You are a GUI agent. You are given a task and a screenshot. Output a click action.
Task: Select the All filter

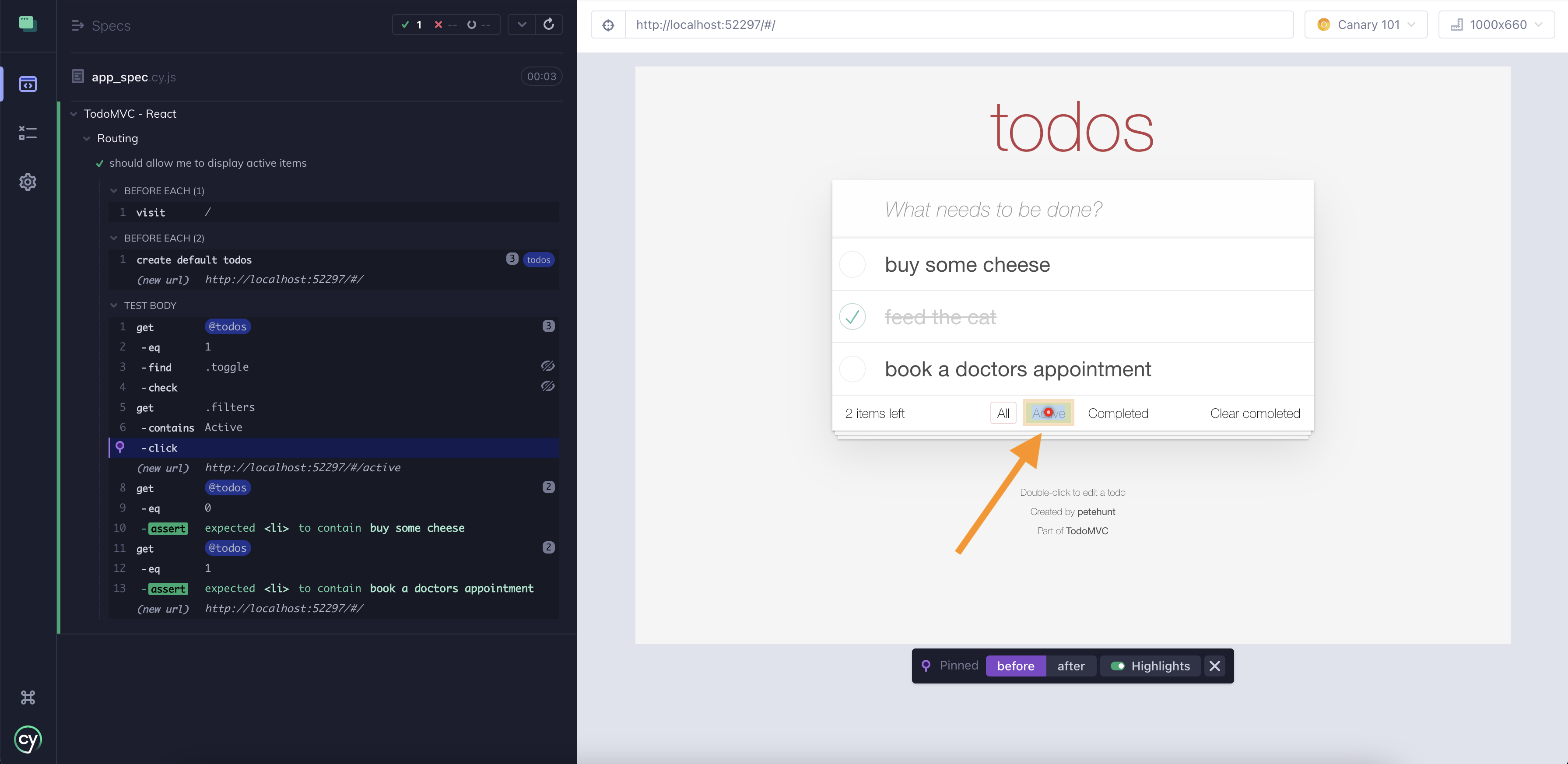click(1003, 413)
